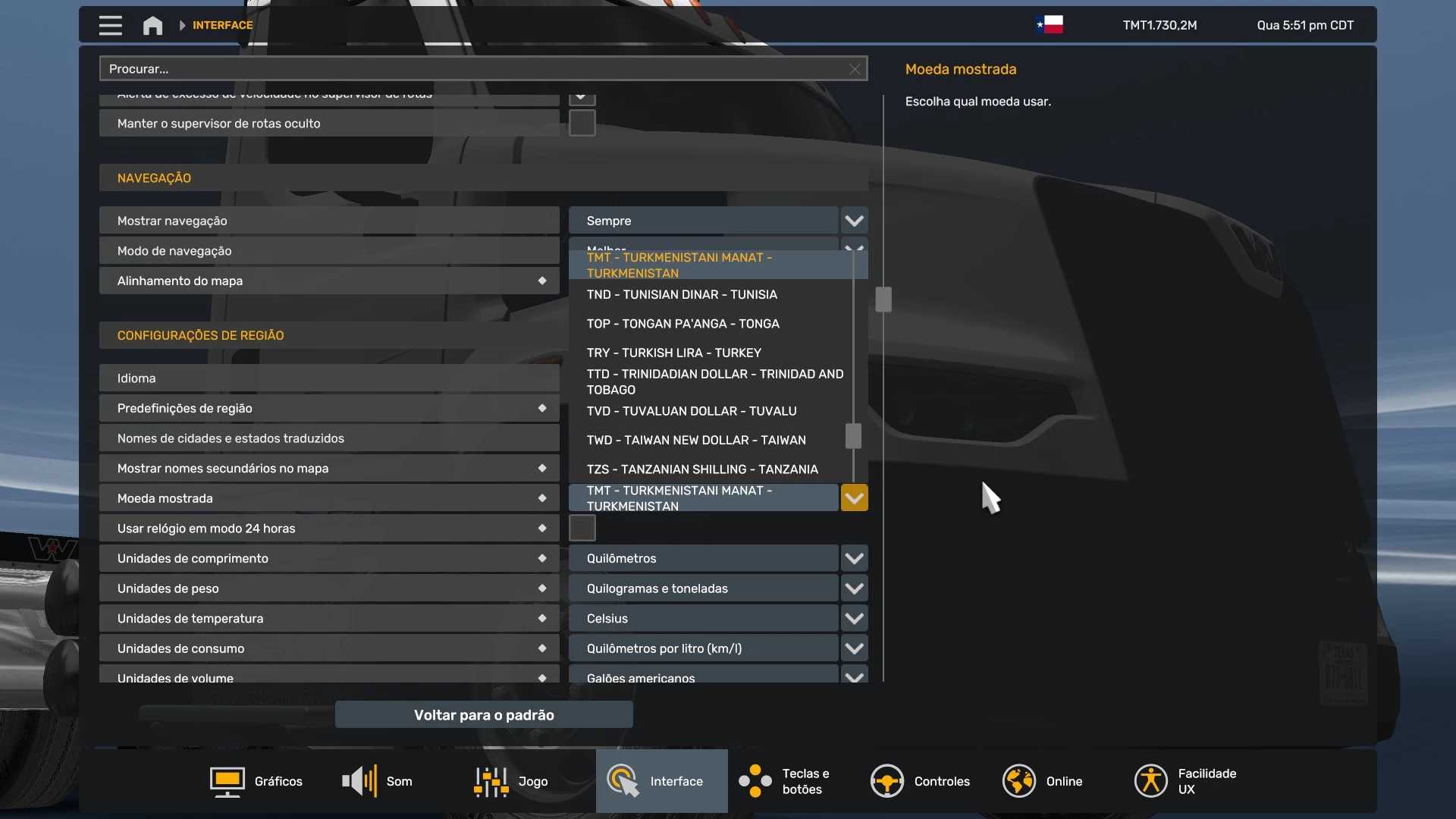Screen dimensions: 1456x819
Task: Open Controles steering wheel icon
Action: [x=886, y=781]
